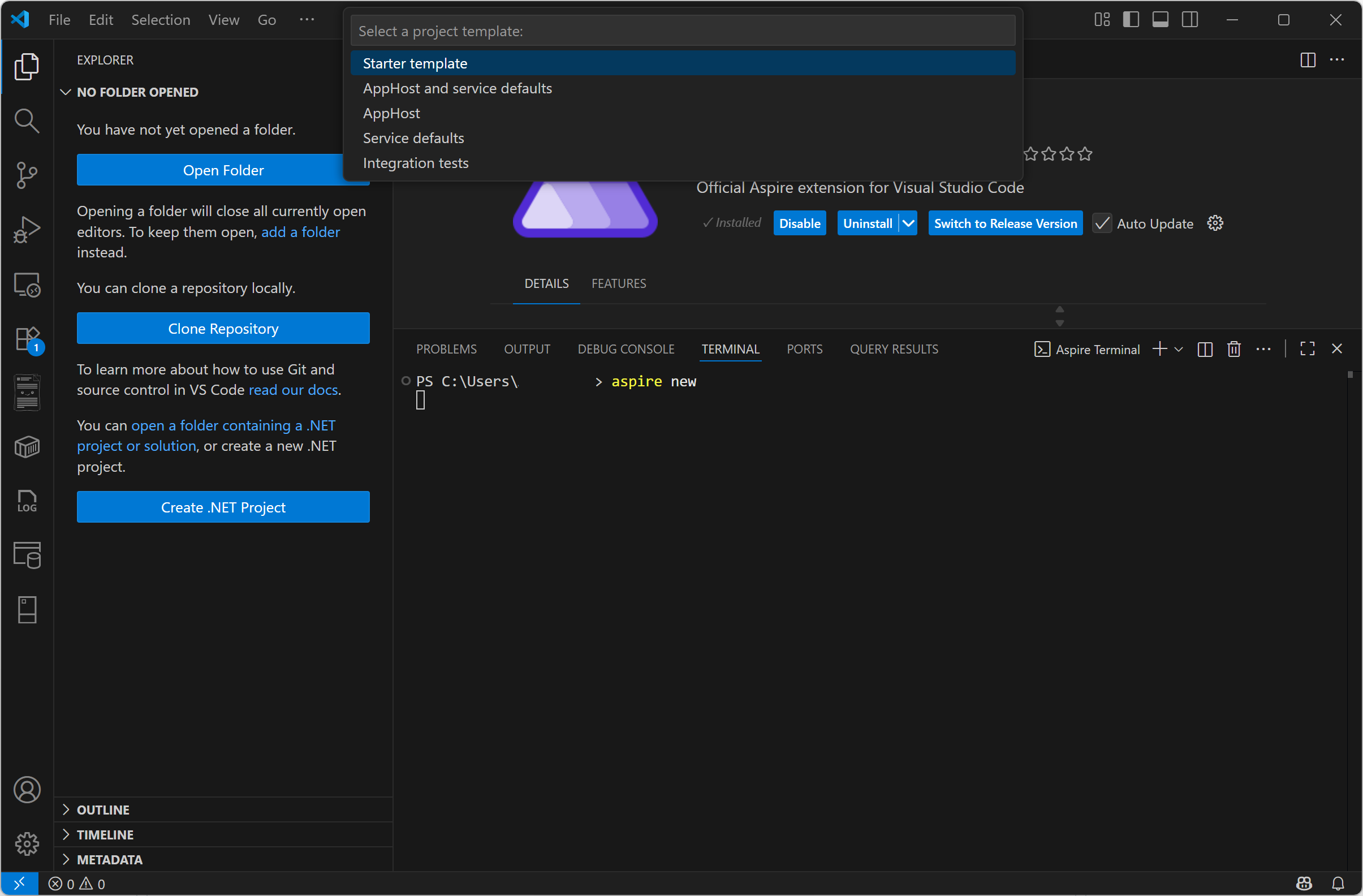Toggle the bottom panel layout button
The image size is (1363, 896).
[x=1160, y=19]
